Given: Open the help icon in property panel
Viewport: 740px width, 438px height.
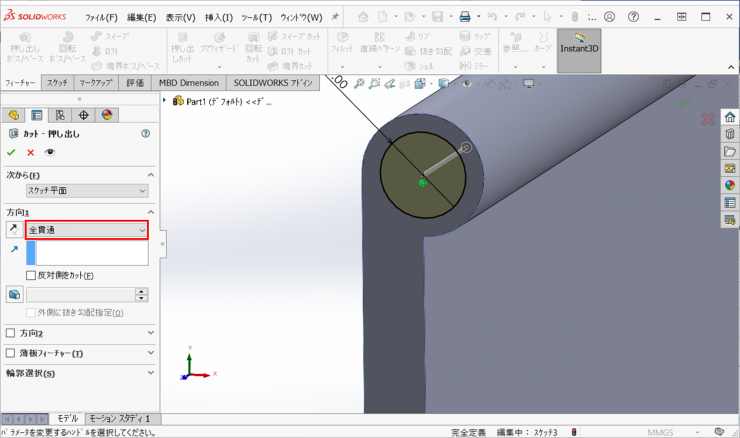Looking at the screenshot, I should tap(146, 133).
